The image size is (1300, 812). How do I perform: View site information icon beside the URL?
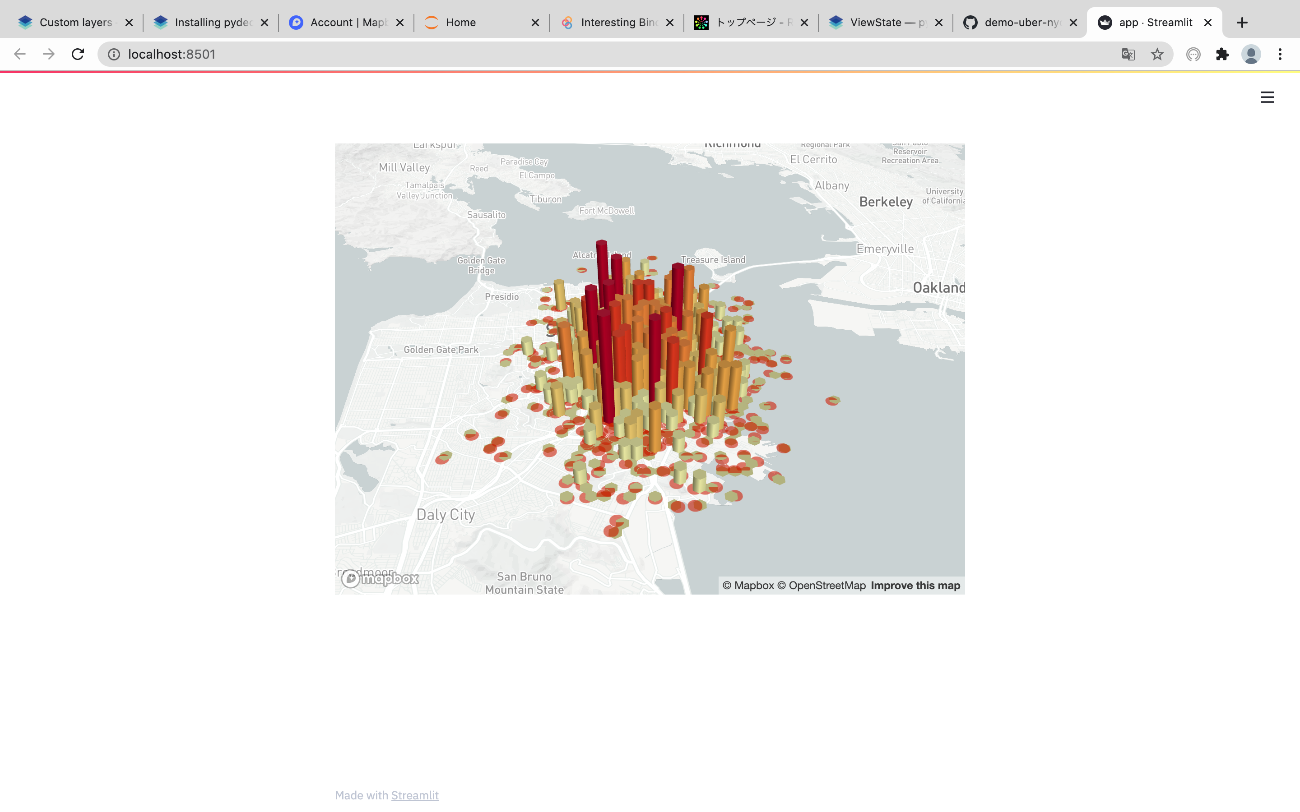[x=113, y=54]
